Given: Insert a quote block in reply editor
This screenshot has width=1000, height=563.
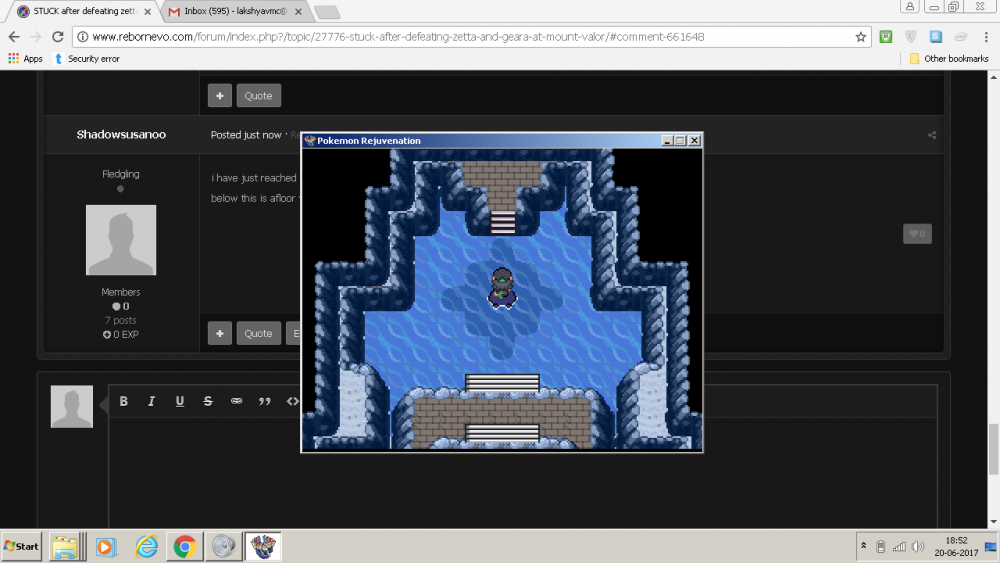Looking at the screenshot, I should tap(265, 401).
